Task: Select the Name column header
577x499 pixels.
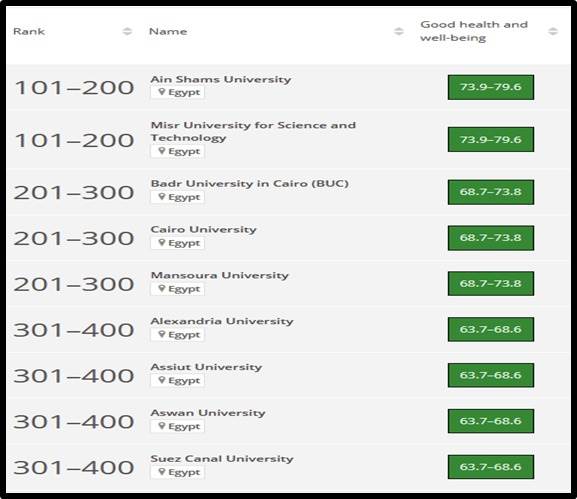Action: pyautogui.click(x=168, y=31)
